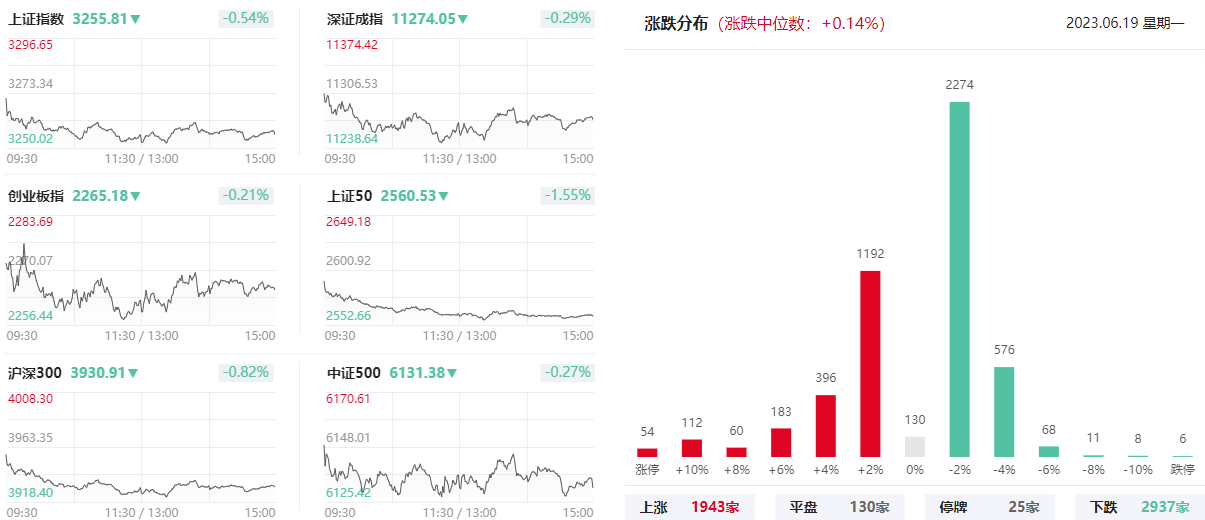The image size is (1205, 520).
Task: Select the -1.55% change badge for 上证50
Action: pyautogui.click(x=567, y=195)
